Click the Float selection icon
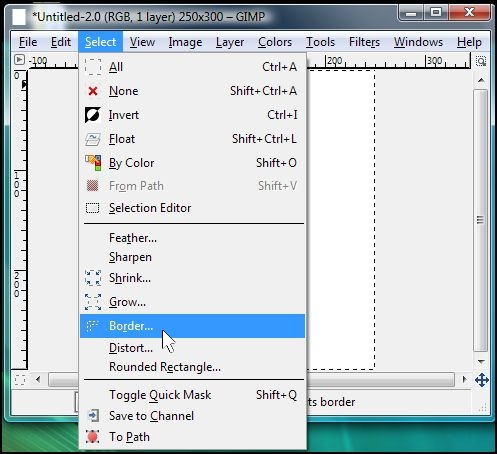The width and height of the screenshot is (497, 454). pyautogui.click(x=93, y=139)
